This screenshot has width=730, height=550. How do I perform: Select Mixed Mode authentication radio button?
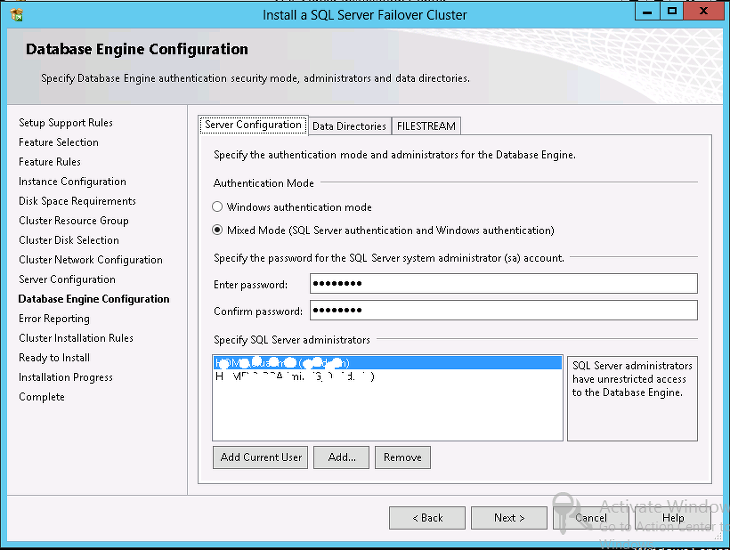(x=217, y=230)
